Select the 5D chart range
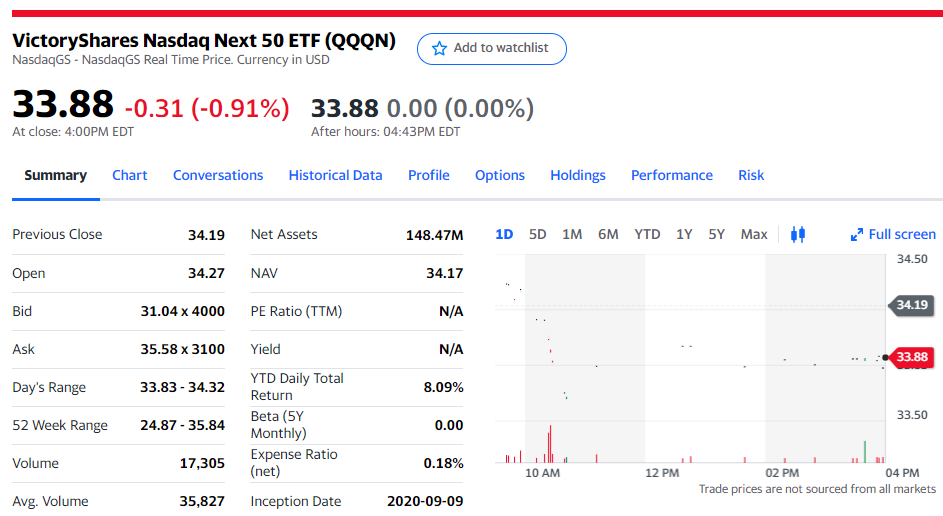This screenshot has width=943, height=516. point(537,234)
